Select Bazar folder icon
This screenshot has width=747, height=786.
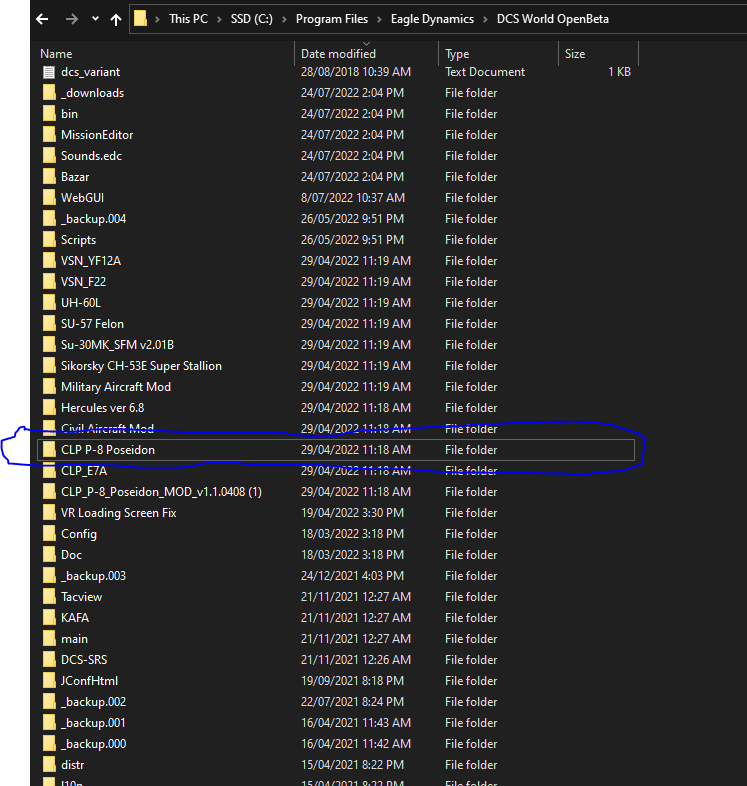49,177
